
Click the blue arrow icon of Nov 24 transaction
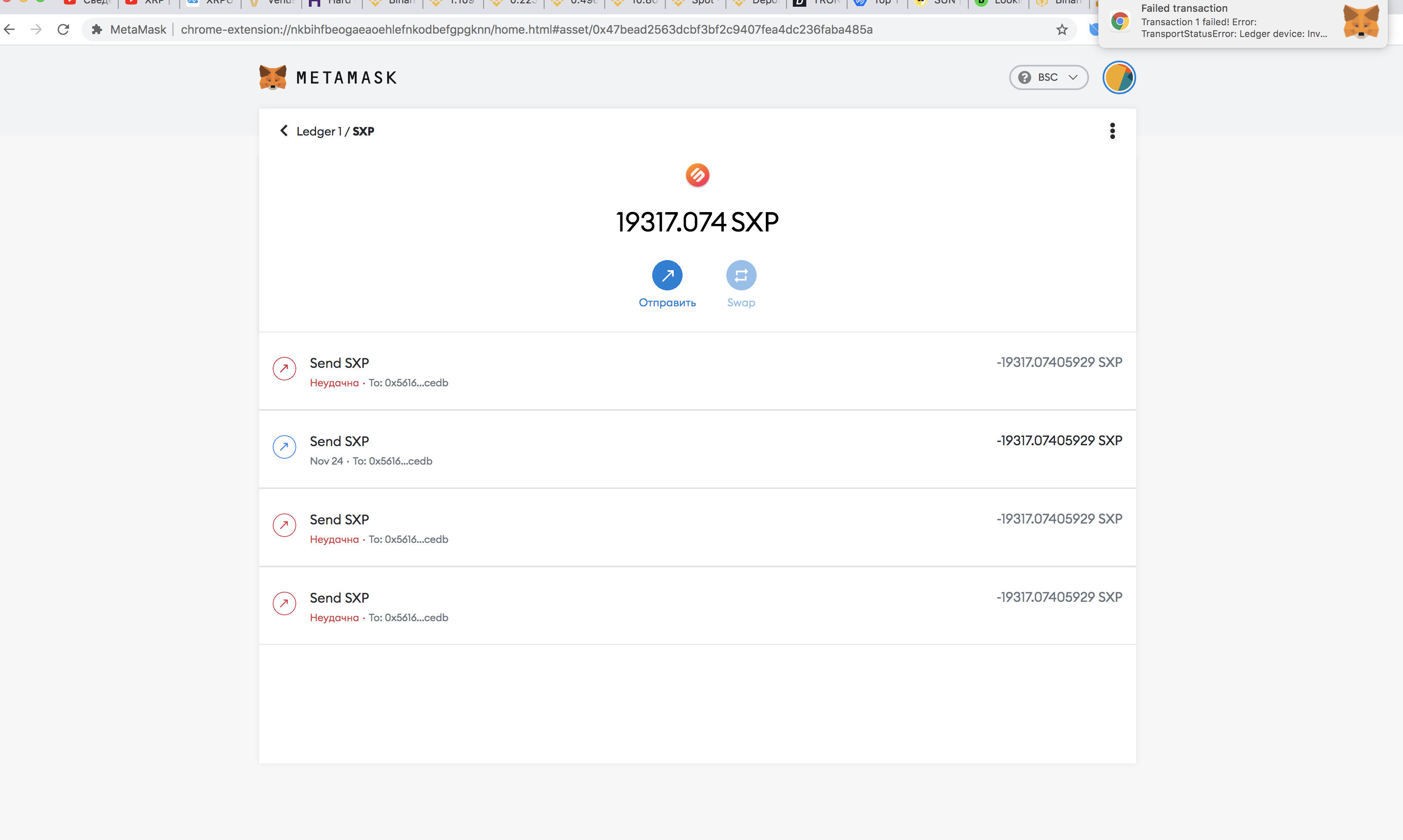pyautogui.click(x=284, y=447)
